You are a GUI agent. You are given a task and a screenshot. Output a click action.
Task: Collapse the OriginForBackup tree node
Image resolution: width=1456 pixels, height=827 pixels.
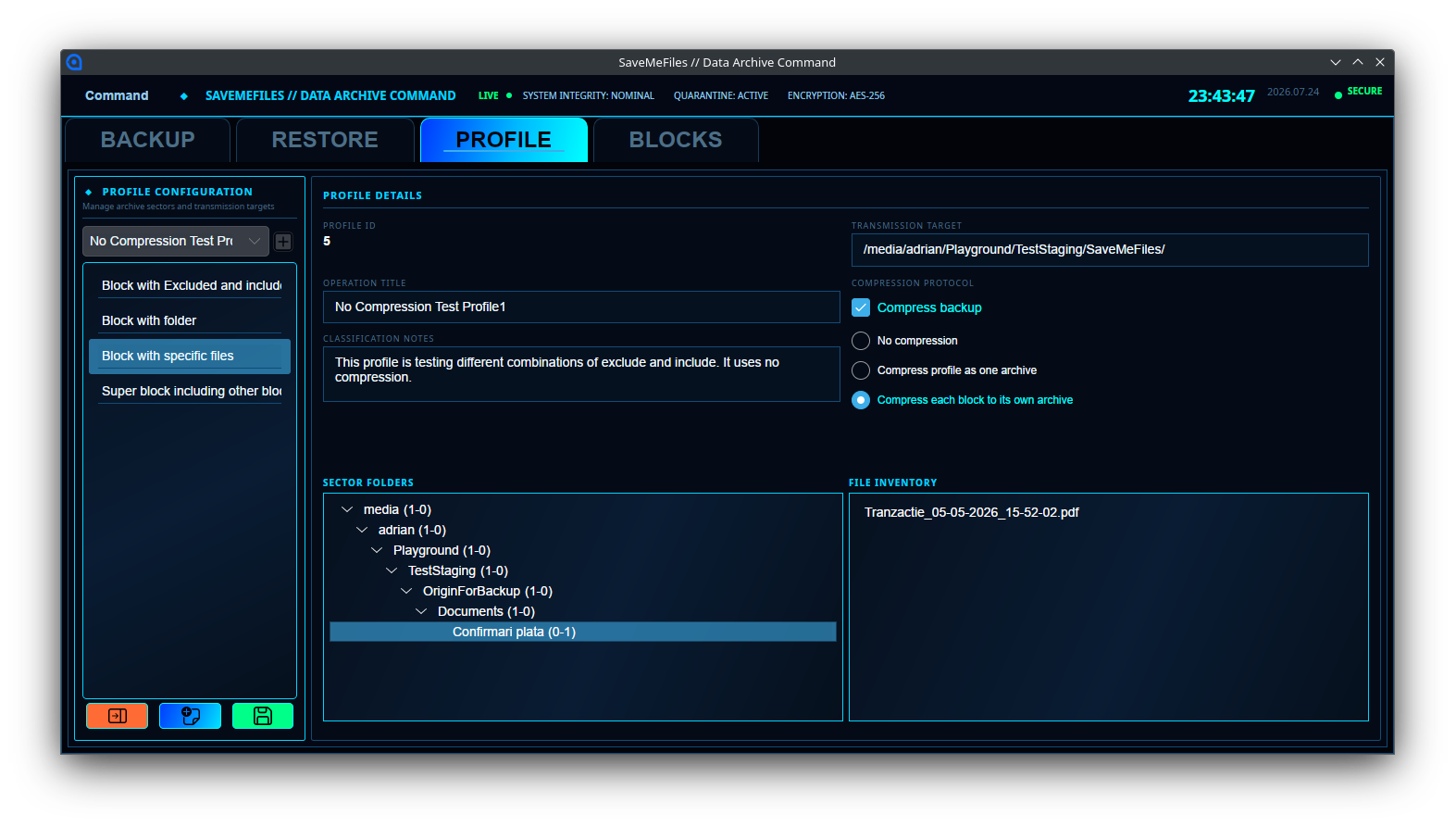pyautogui.click(x=406, y=591)
